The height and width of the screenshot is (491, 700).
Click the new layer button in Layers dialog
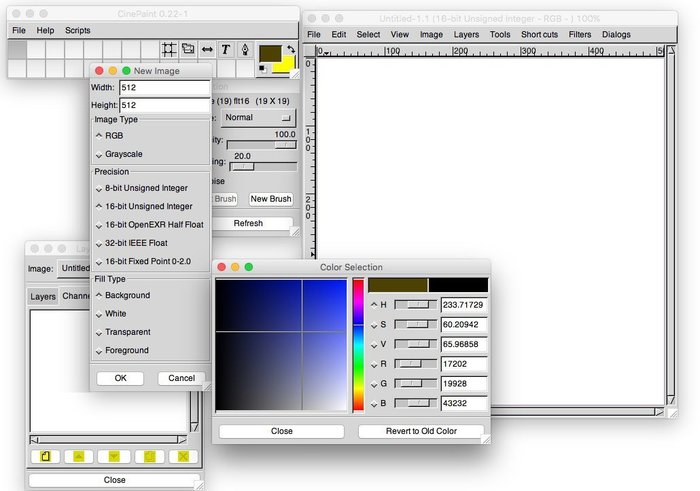[x=45, y=456]
